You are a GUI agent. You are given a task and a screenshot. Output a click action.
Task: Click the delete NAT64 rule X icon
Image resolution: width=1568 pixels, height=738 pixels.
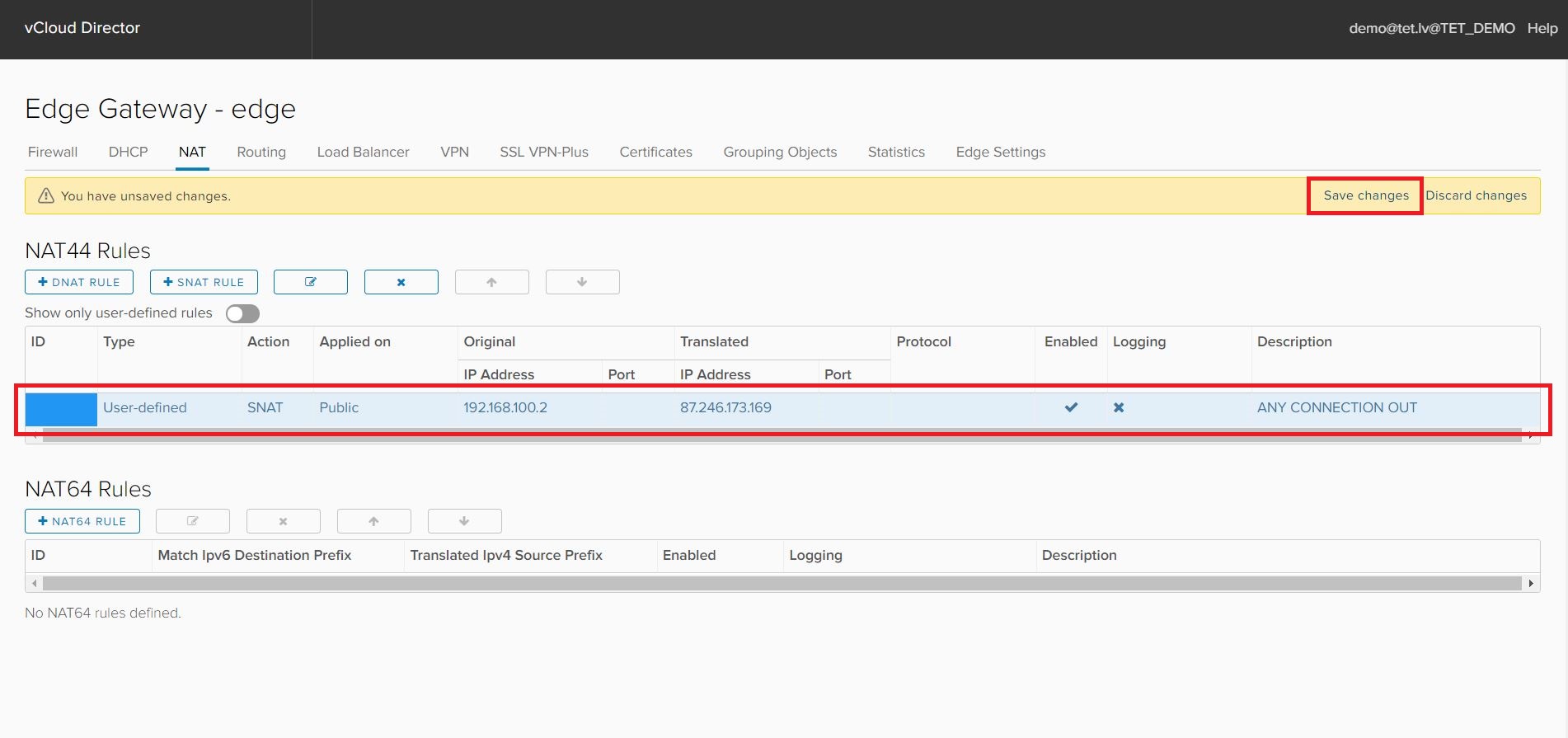pyautogui.click(x=284, y=521)
